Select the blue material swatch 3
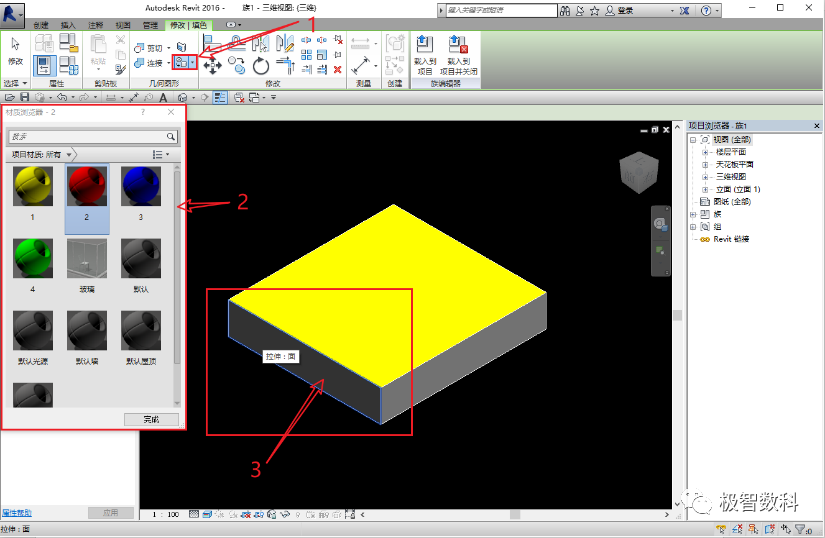825x538 pixels. 140,192
